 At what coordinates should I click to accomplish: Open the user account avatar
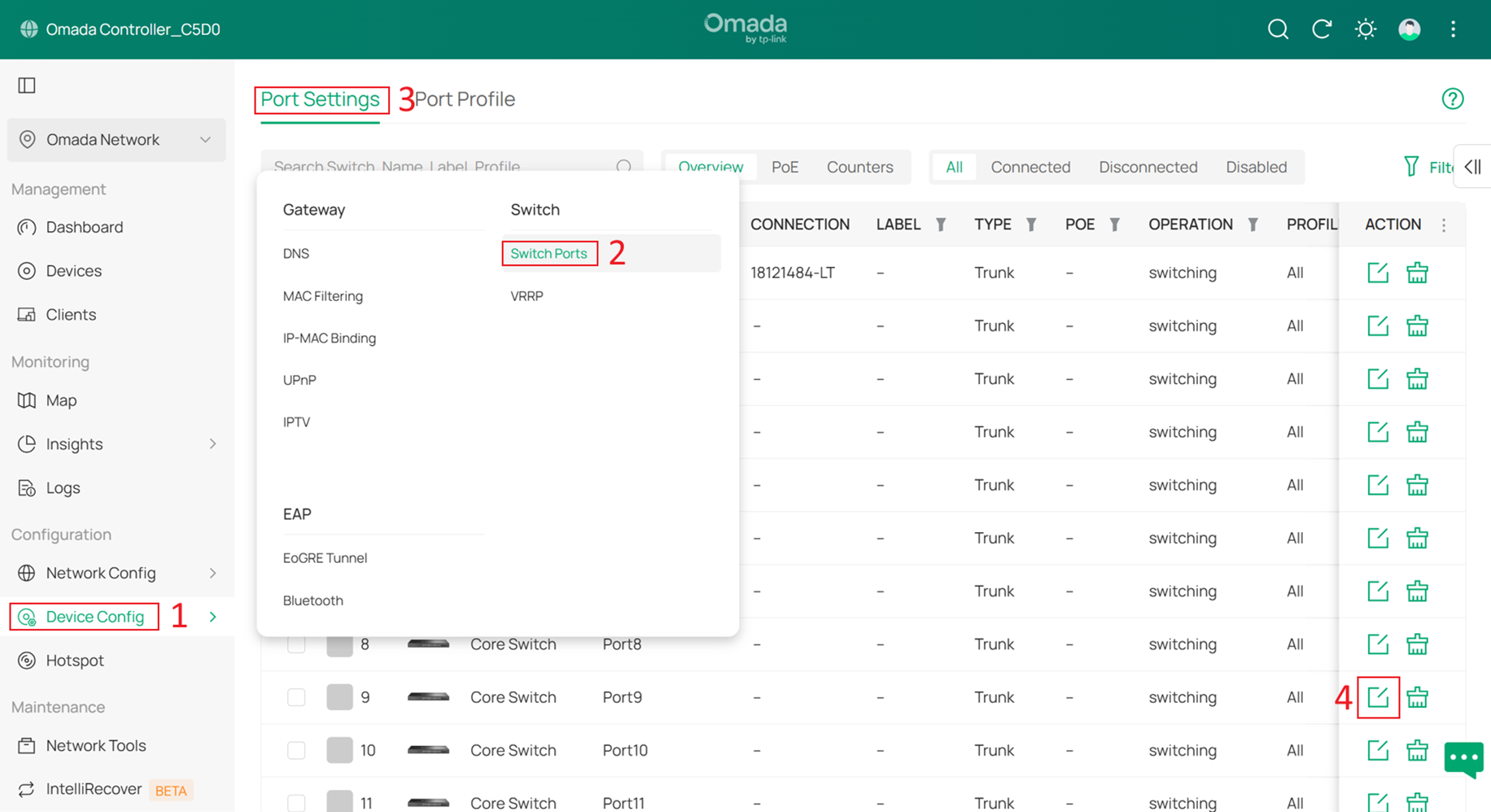click(1409, 29)
